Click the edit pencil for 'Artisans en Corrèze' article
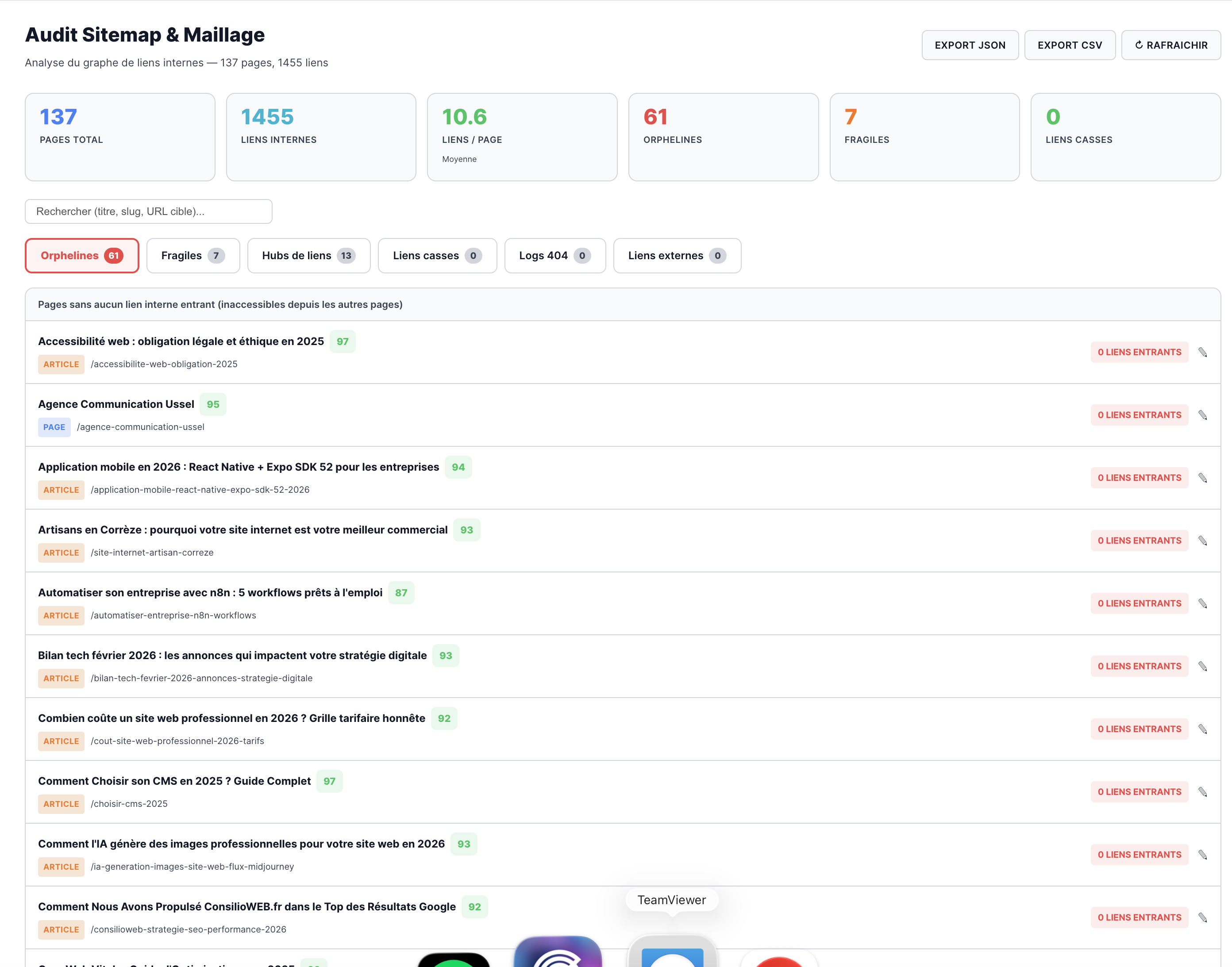Viewport: 1232px width, 967px height. click(x=1203, y=540)
